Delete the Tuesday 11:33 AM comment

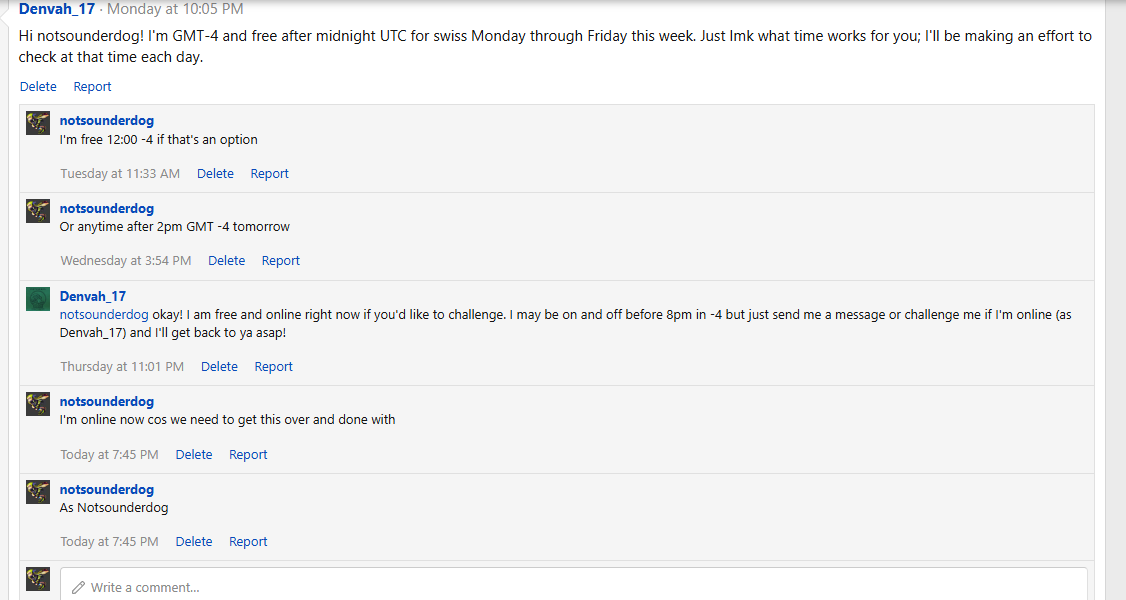tap(215, 174)
